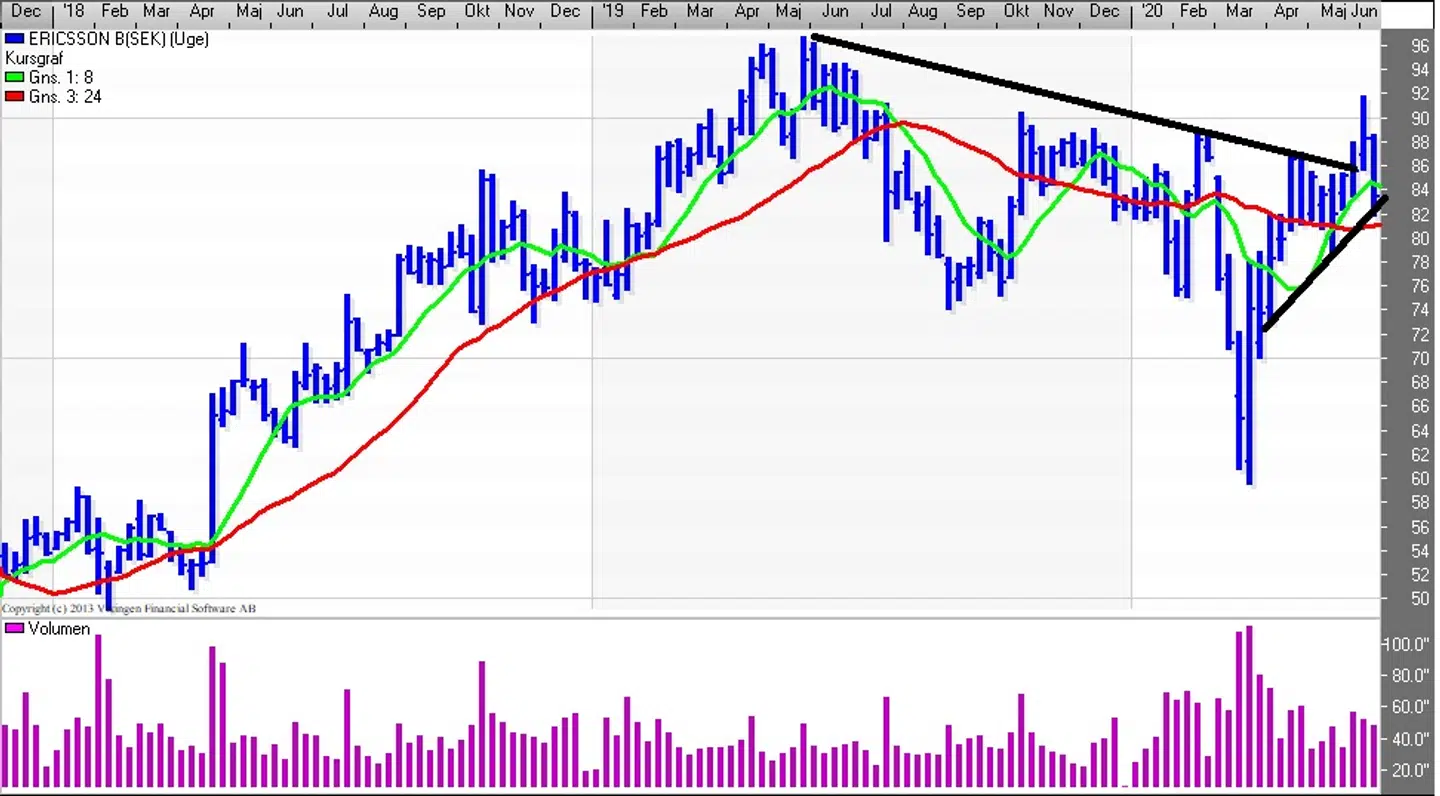Click the 50 label on the price axis
Viewport: 1440px width, 796px height.
pos(1420,599)
